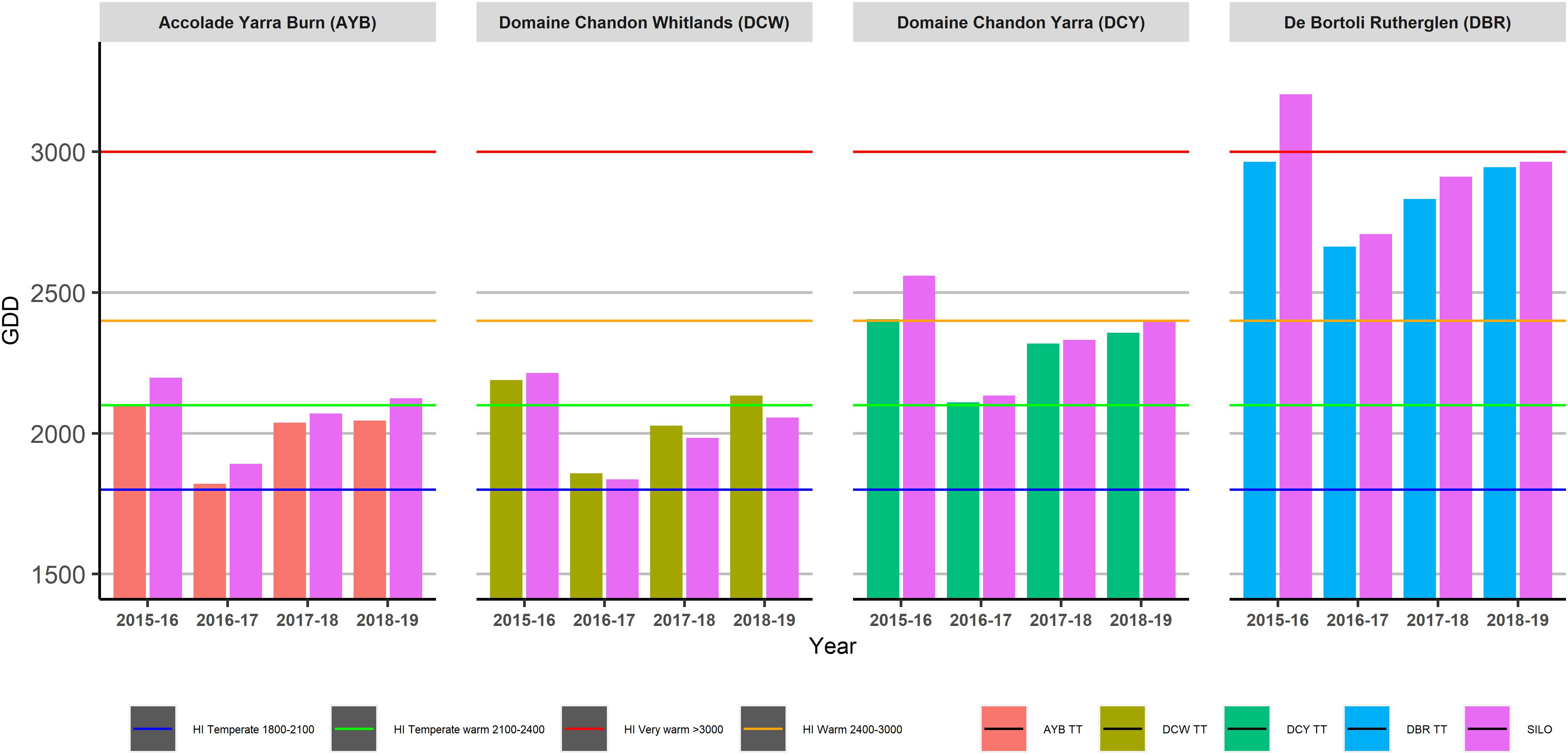Click the HI Temperate warm 2100-2400 legend swatch

pyautogui.click(x=354, y=729)
